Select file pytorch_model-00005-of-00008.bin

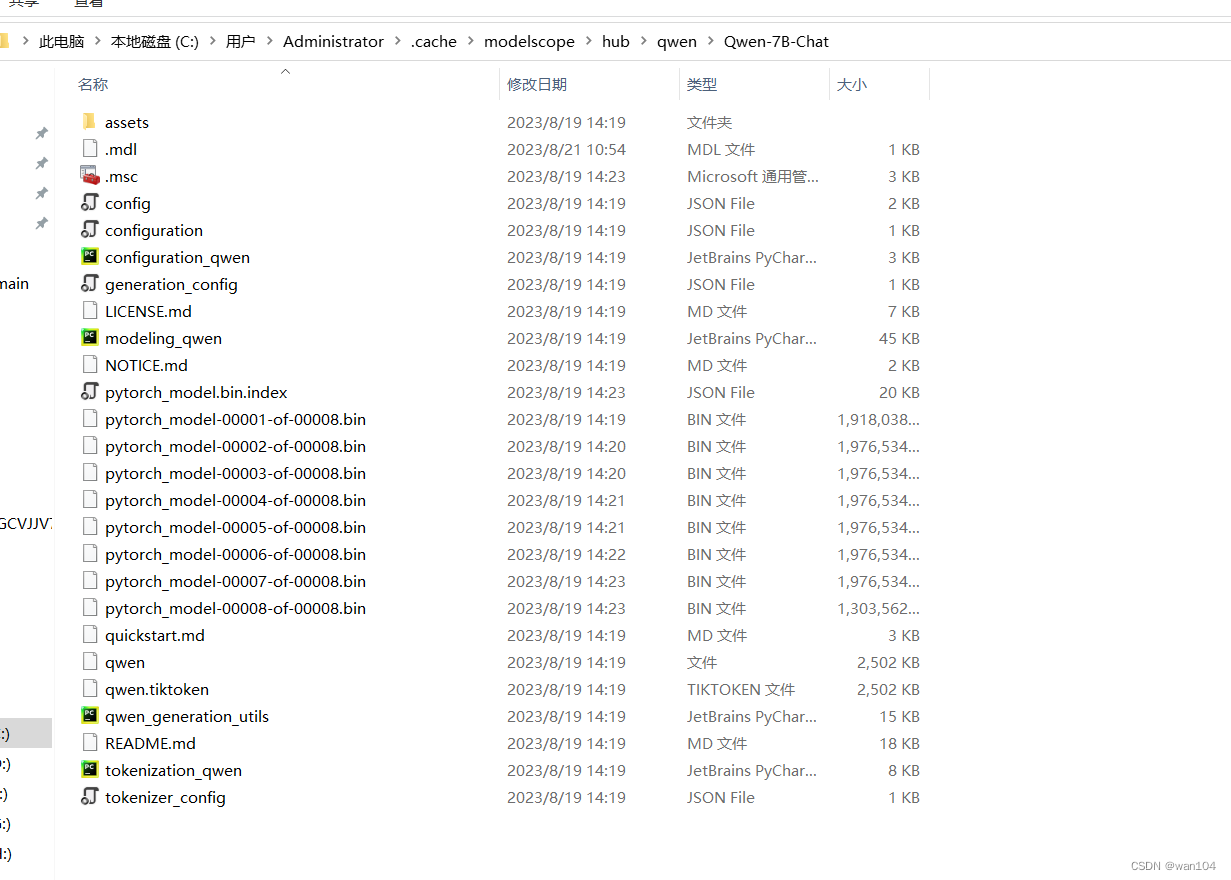tap(235, 527)
